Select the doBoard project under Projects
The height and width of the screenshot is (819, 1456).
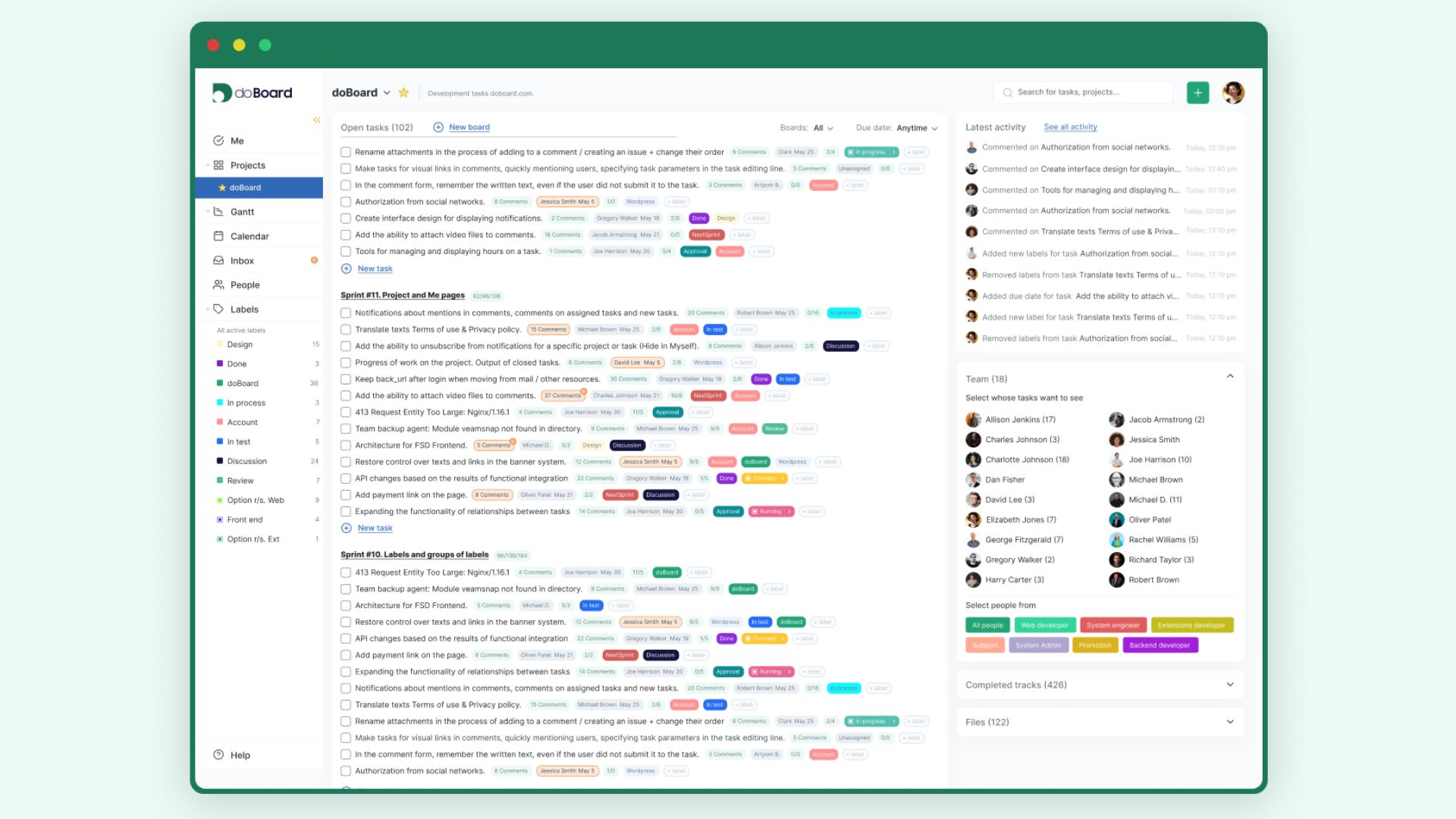(x=243, y=187)
